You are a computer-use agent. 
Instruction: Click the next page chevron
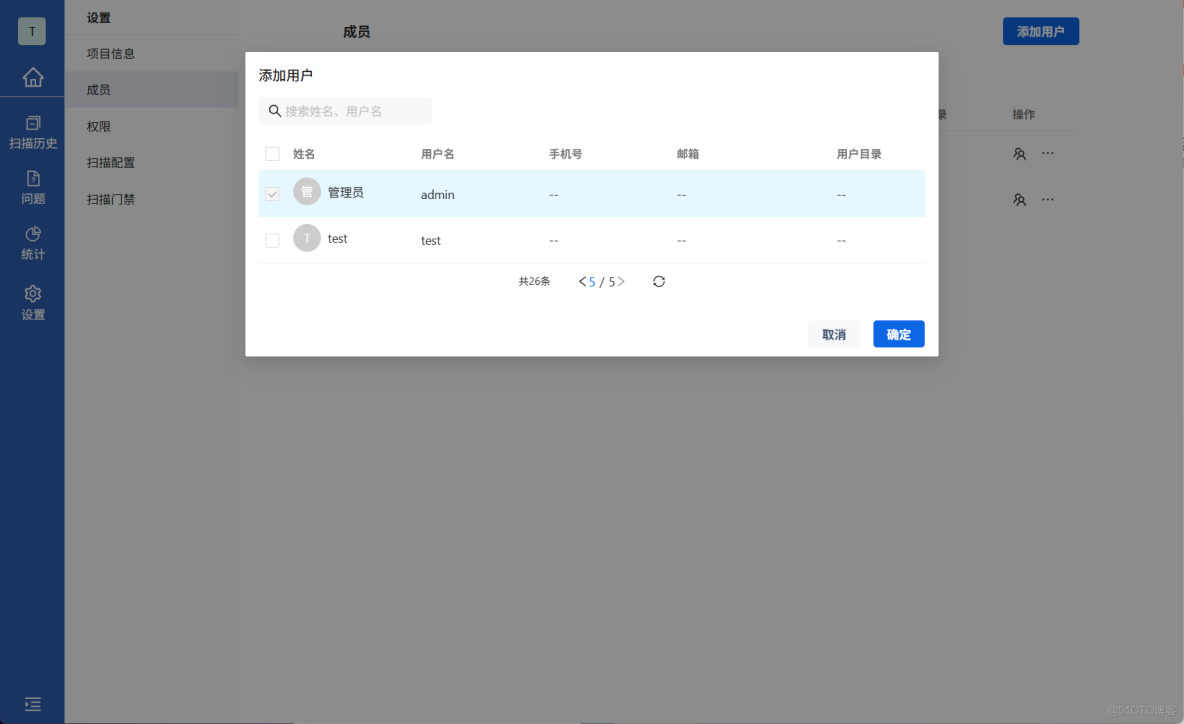(x=620, y=281)
